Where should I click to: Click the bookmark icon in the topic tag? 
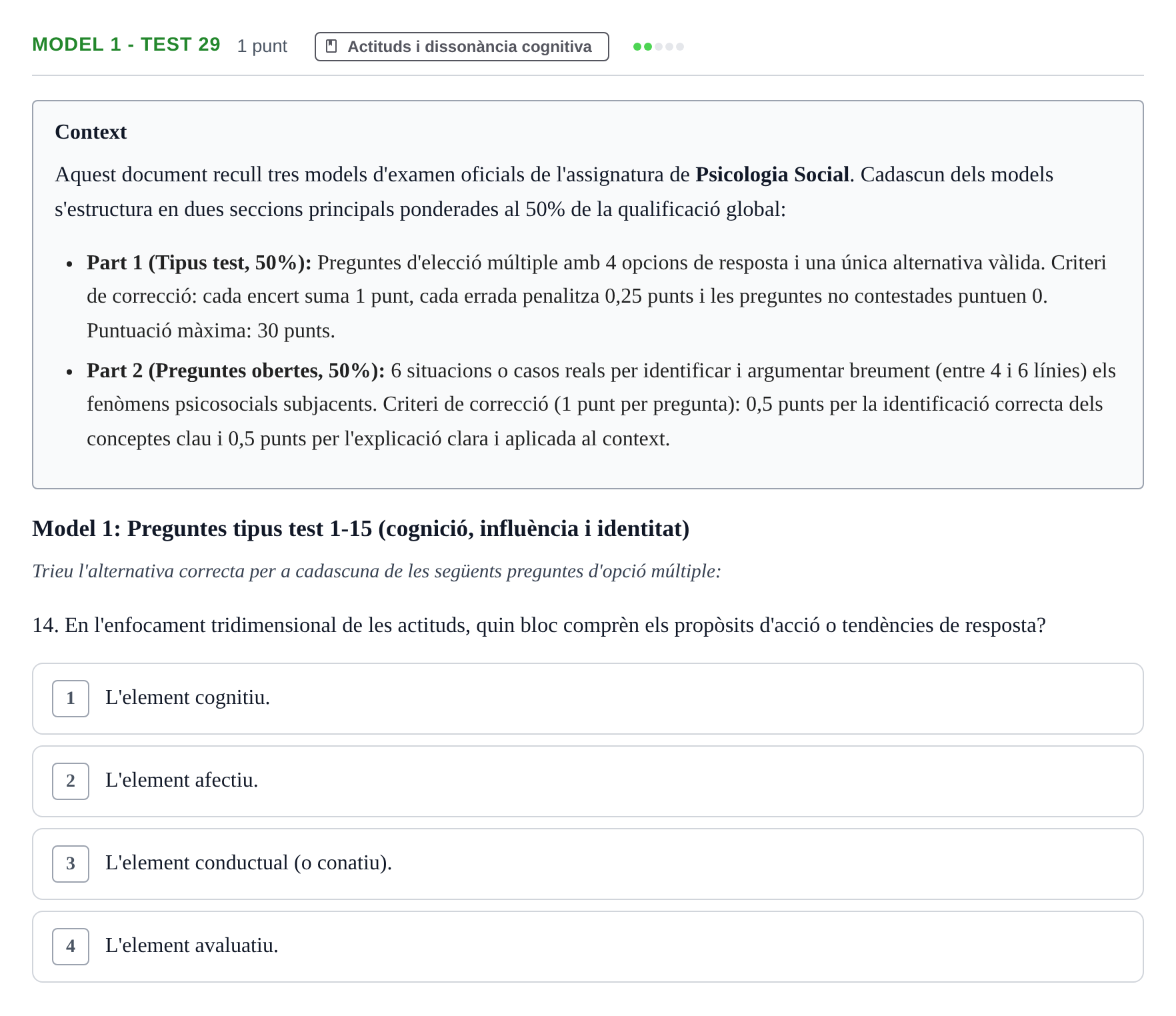(x=331, y=47)
